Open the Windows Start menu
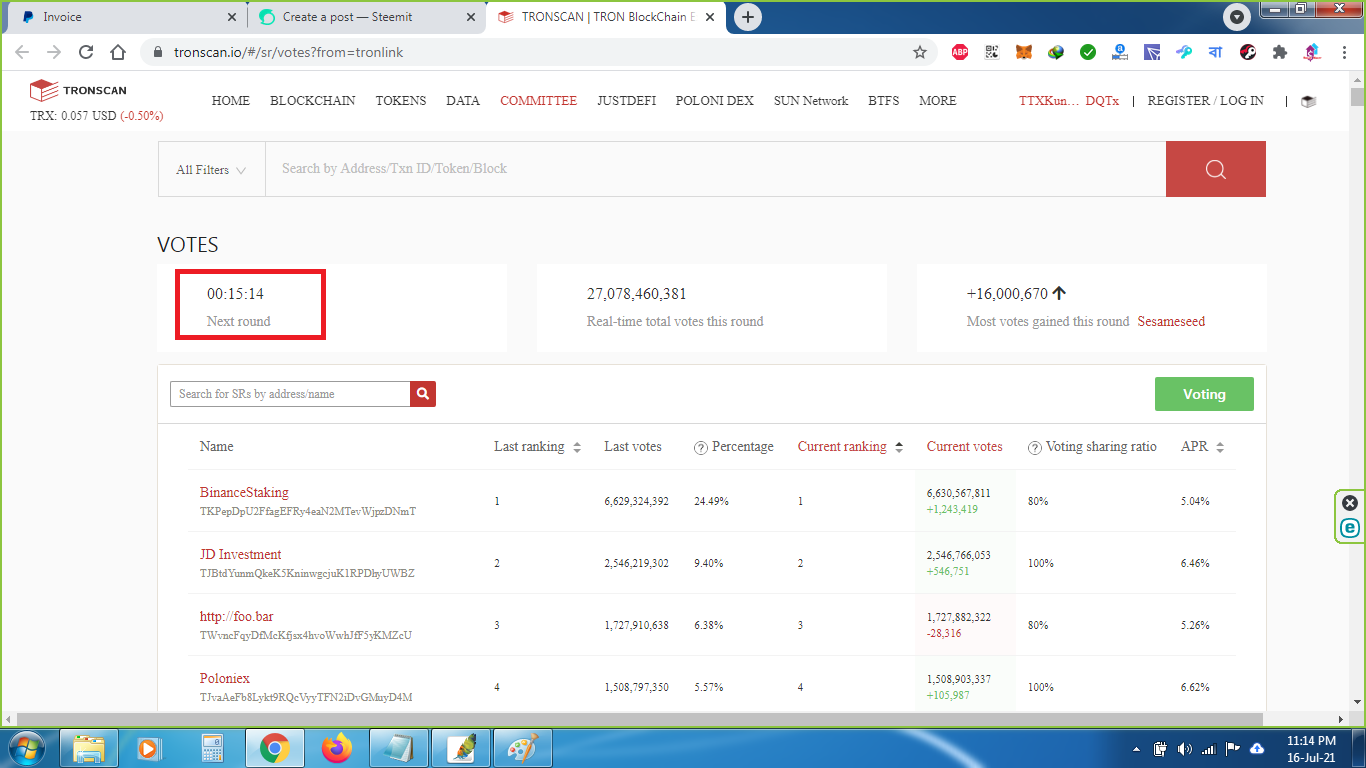Image resolution: width=1366 pixels, height=768 pixels. (x=25, y=748)
